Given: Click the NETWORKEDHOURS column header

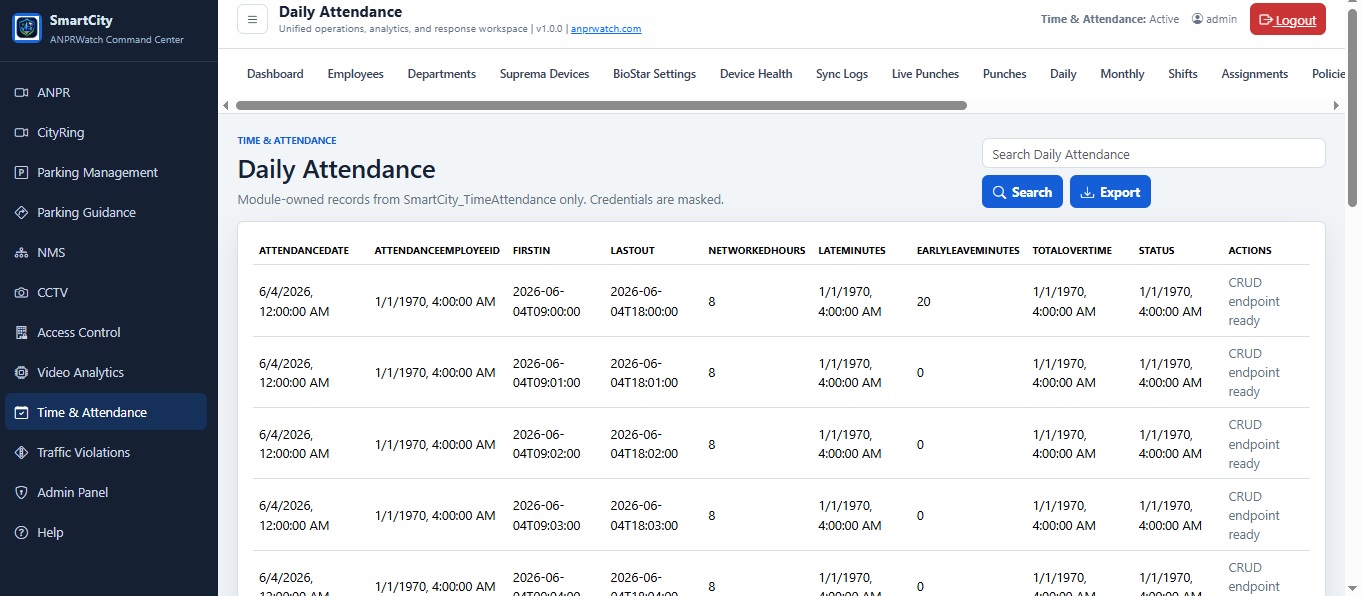Looking at the screenshot, I should (757, 250).
